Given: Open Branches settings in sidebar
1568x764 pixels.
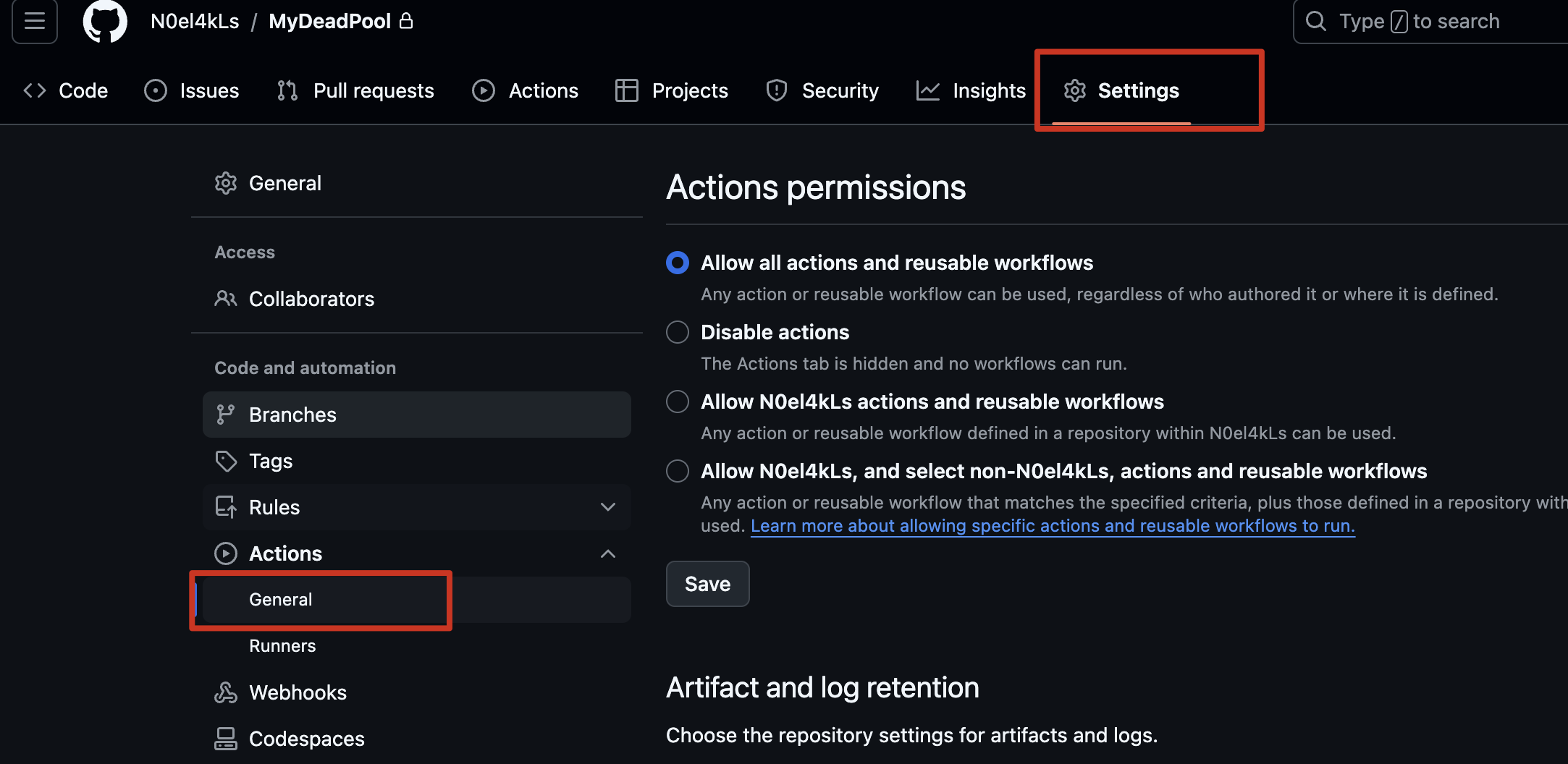Looking at the screenshot, I should click(417, 415).
